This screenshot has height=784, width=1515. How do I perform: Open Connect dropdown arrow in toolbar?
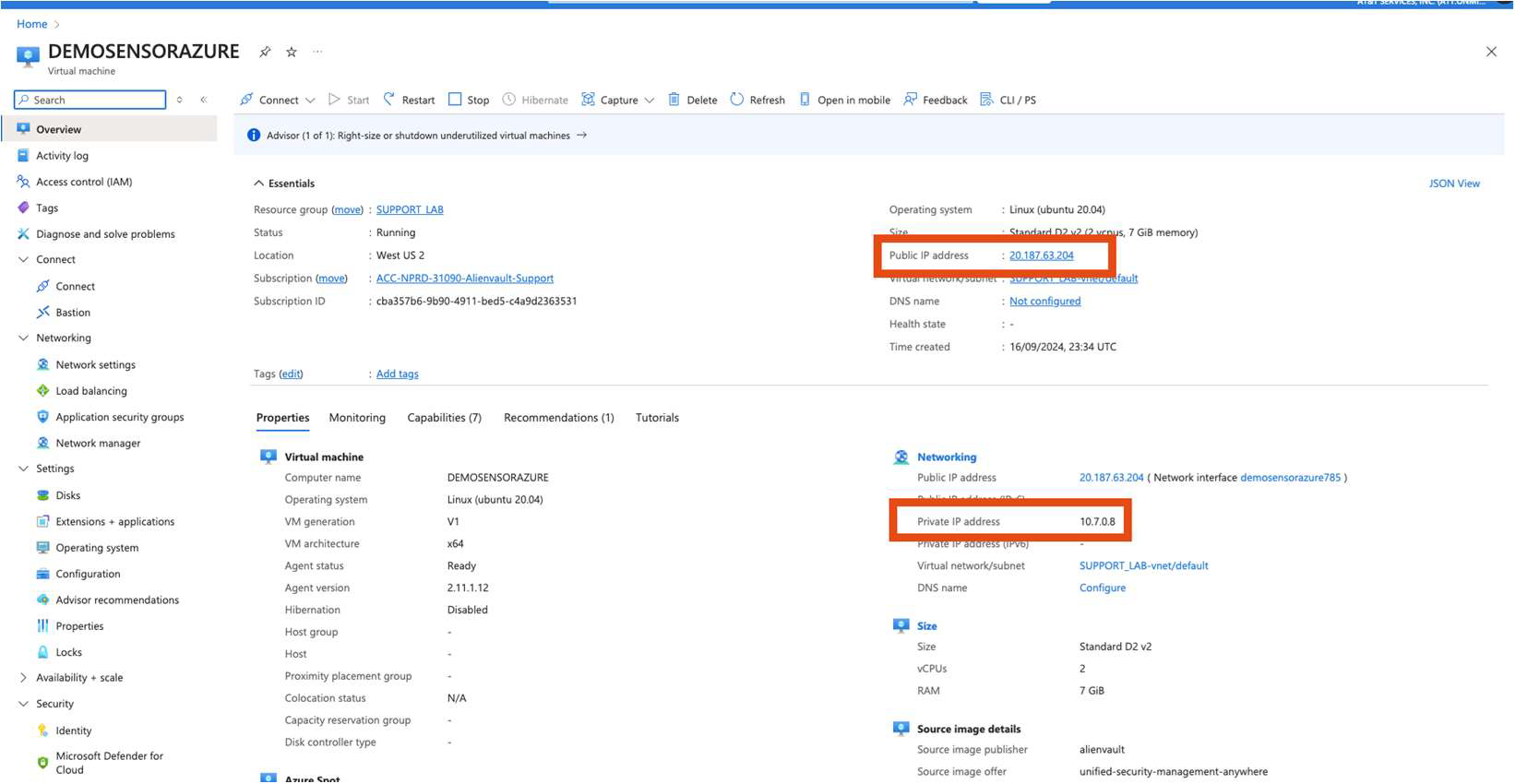click(x=310, y=101)
